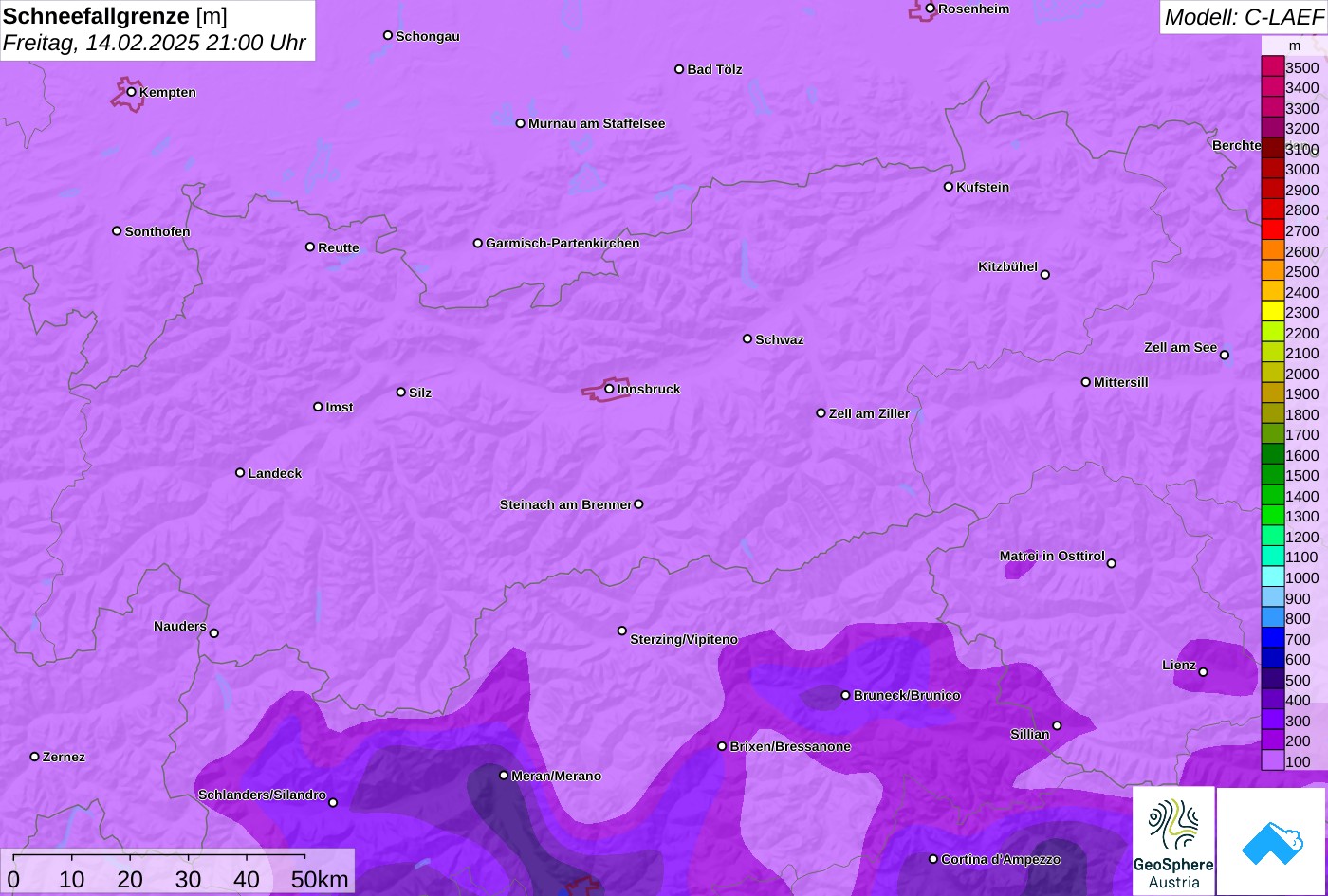Click the date 'Freitag, 14.02.2025 21:00 Uhr'
This screenshot has width=1328, height=896.
tap(155, 43)
